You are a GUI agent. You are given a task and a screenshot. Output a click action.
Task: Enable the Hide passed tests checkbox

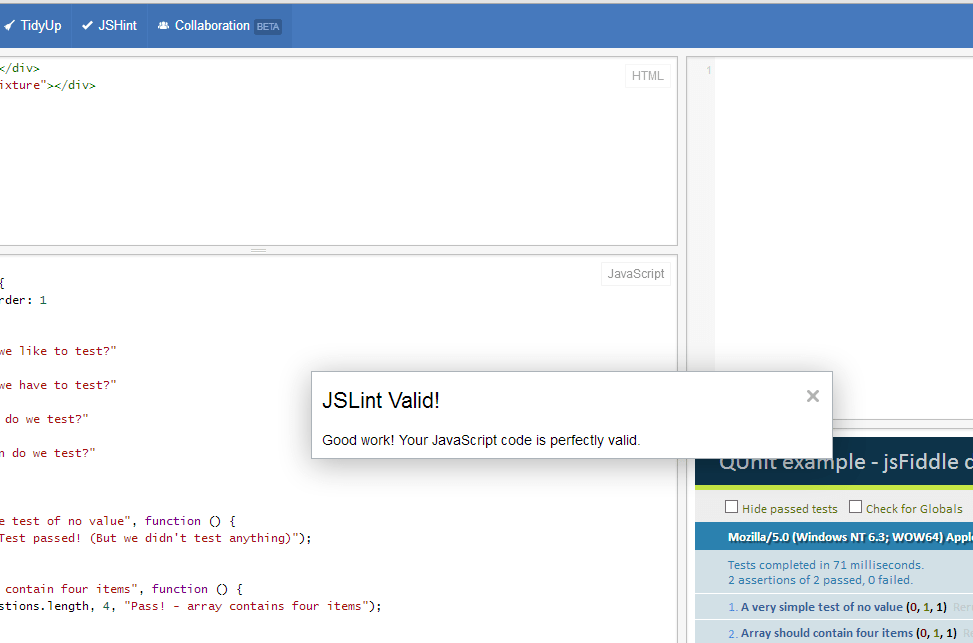(x=732, y=507)
